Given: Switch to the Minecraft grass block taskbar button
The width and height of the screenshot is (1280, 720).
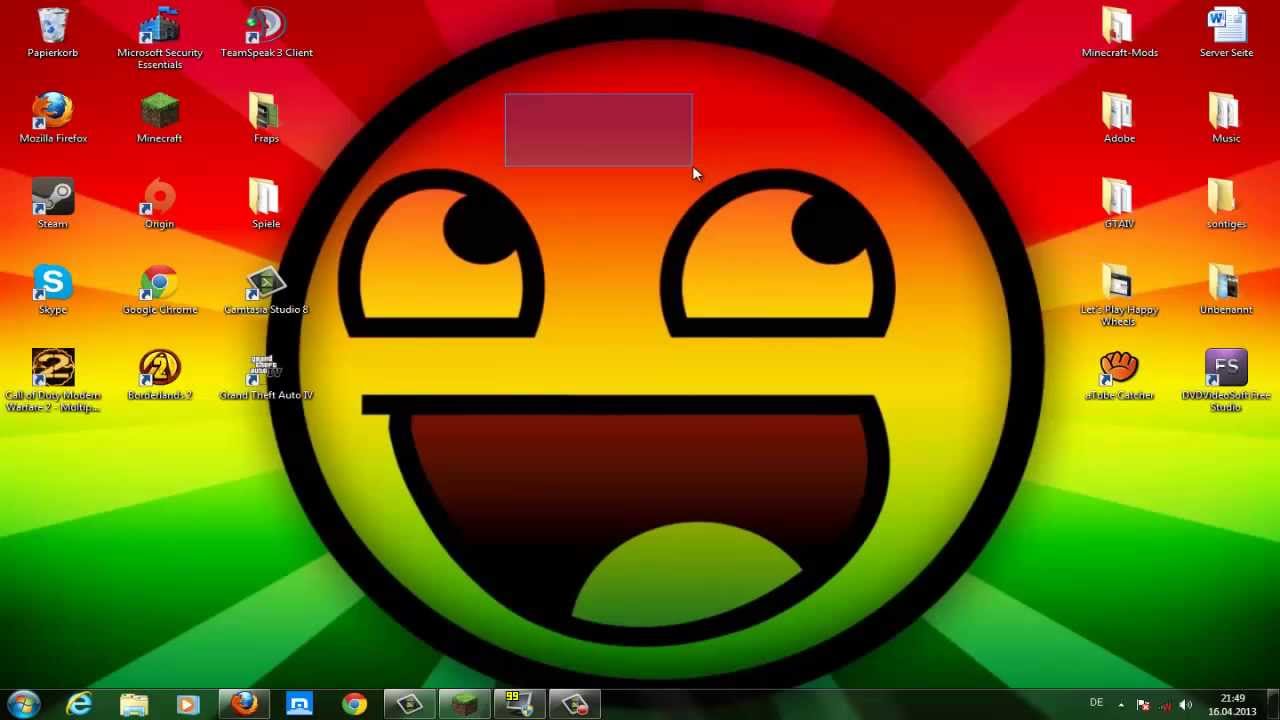Looking at the screenshot, I should tap(464, 704).
